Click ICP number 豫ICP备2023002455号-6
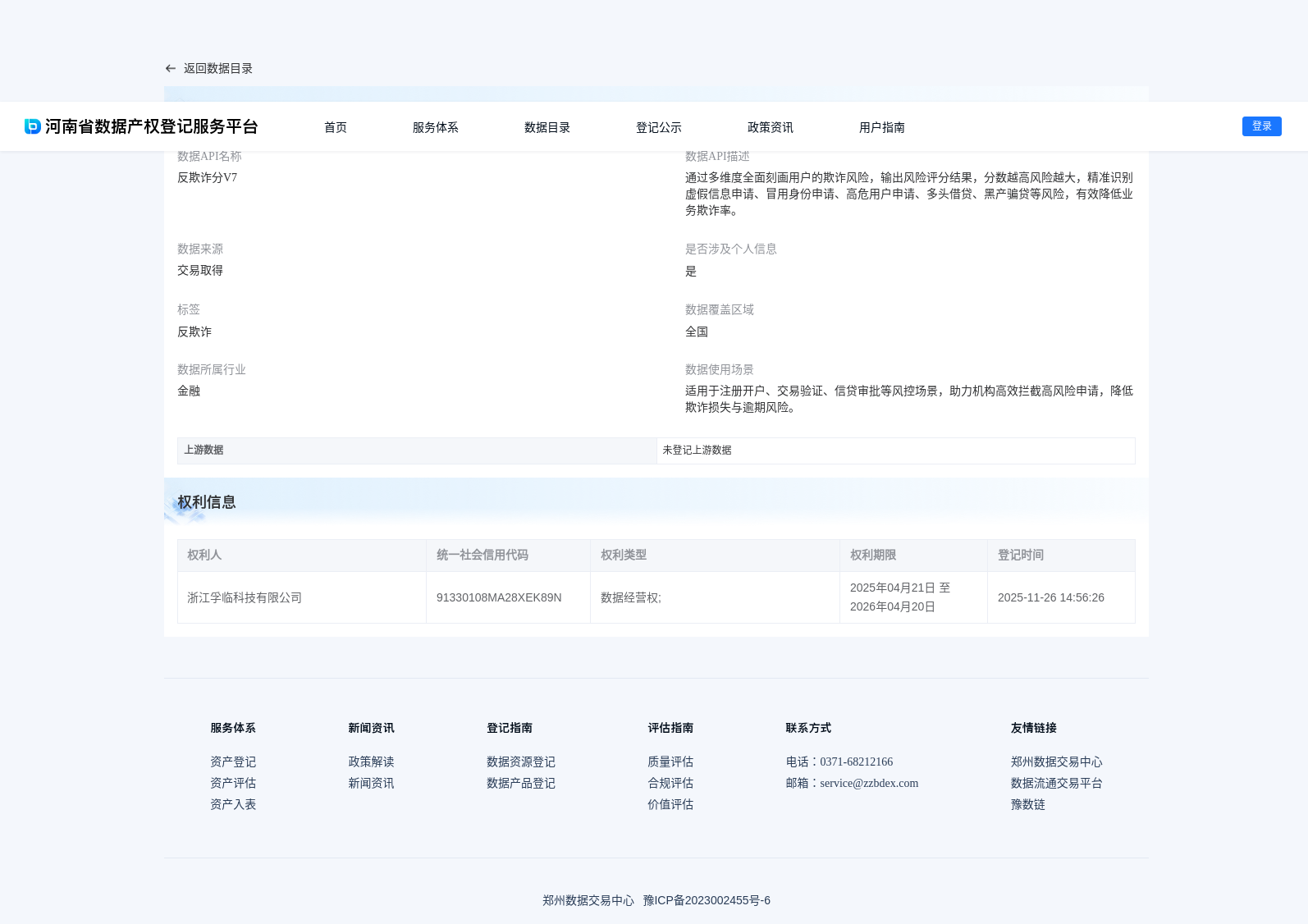This screenshot has height=924, width=1308. click(707, 901)
